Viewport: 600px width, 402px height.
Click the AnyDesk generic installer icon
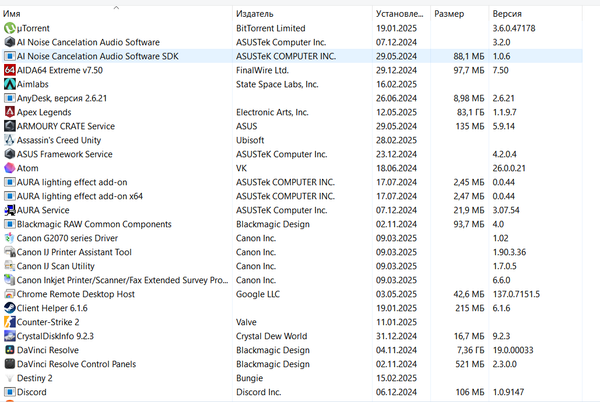[x=10, y=98]
